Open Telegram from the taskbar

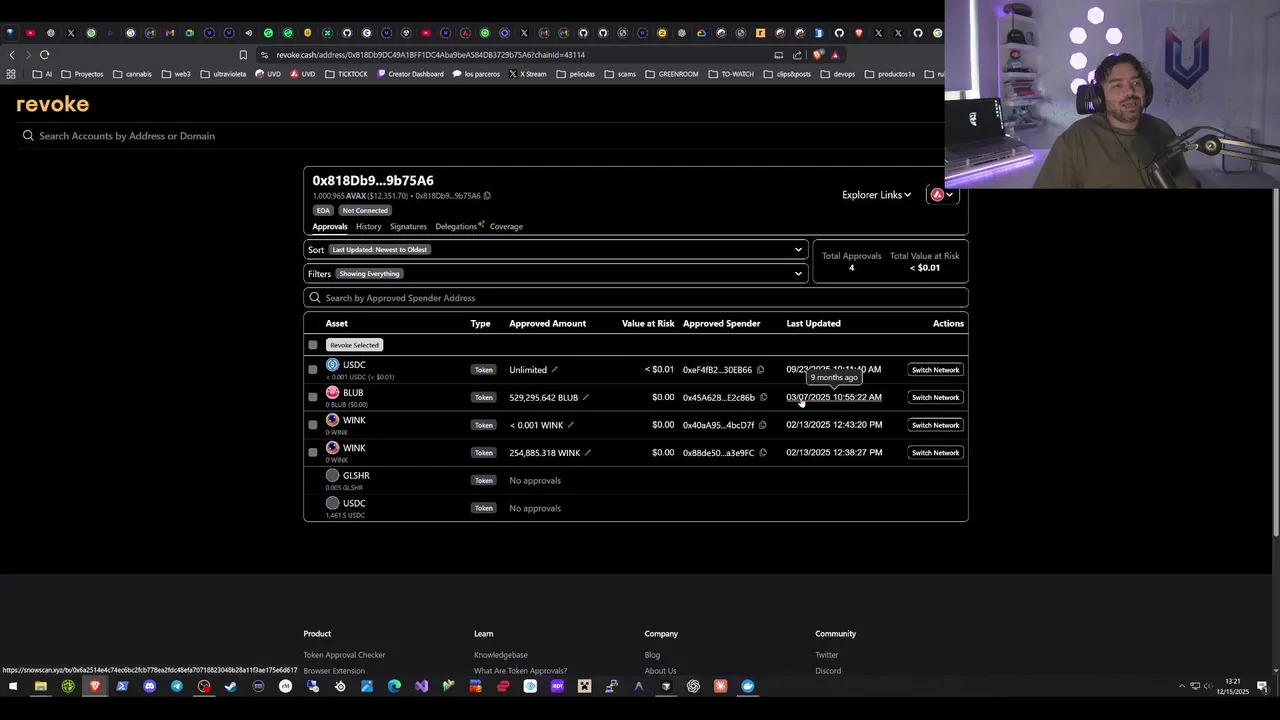coord(177,686)
